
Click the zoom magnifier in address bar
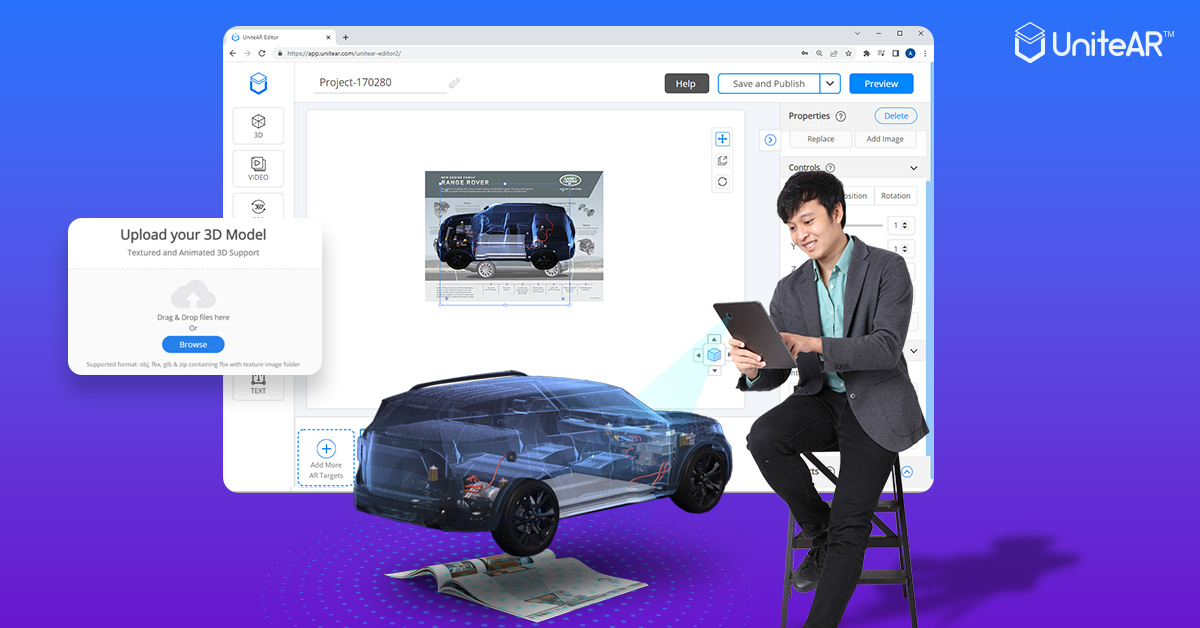(819, 53)
